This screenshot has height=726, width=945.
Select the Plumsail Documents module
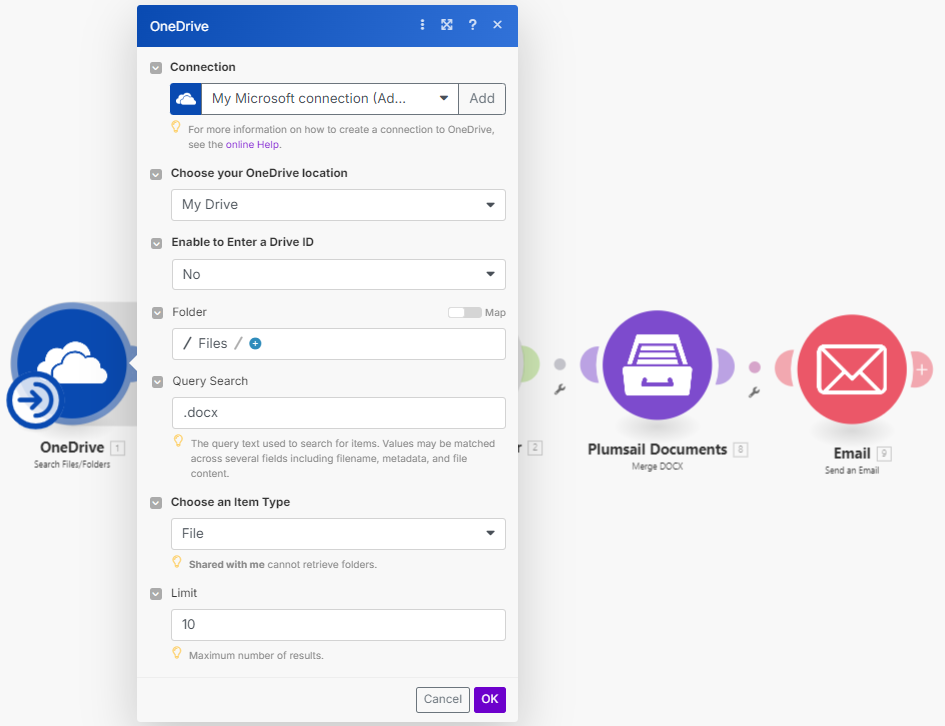pyautogui.click(x=657, y=365)
